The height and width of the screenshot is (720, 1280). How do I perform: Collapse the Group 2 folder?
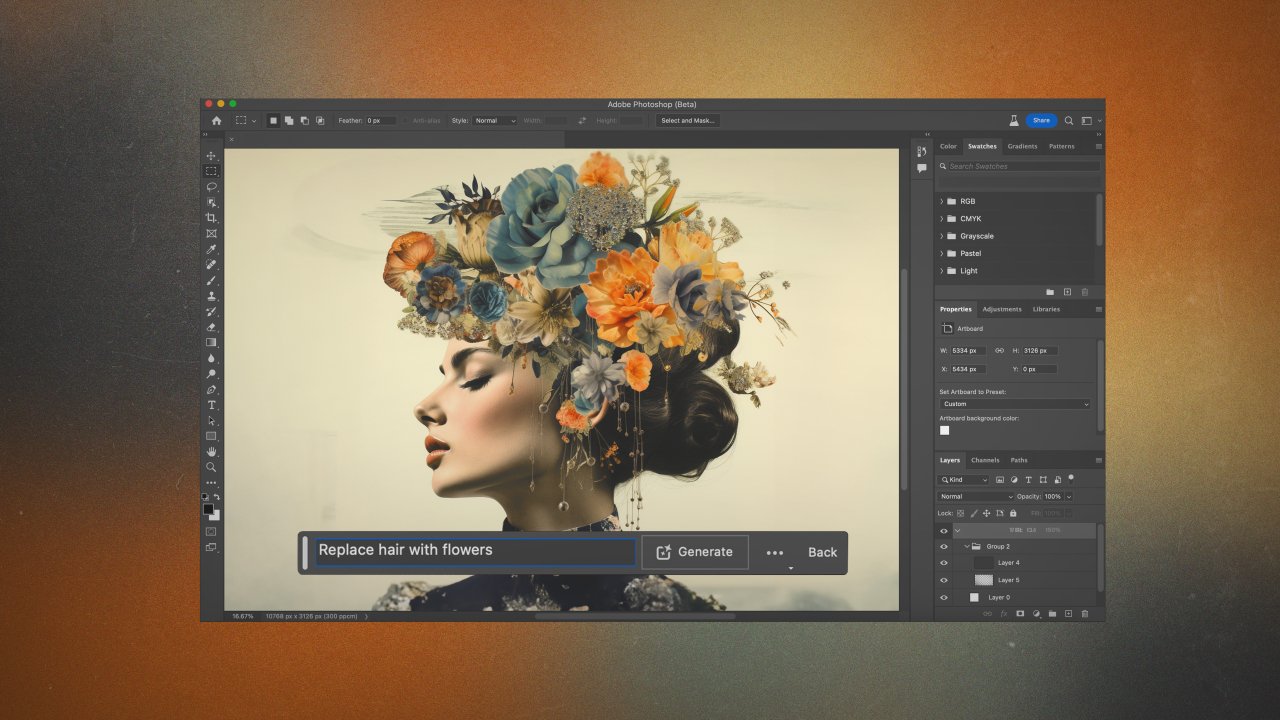pyautogui.click(x=967, y=546)
